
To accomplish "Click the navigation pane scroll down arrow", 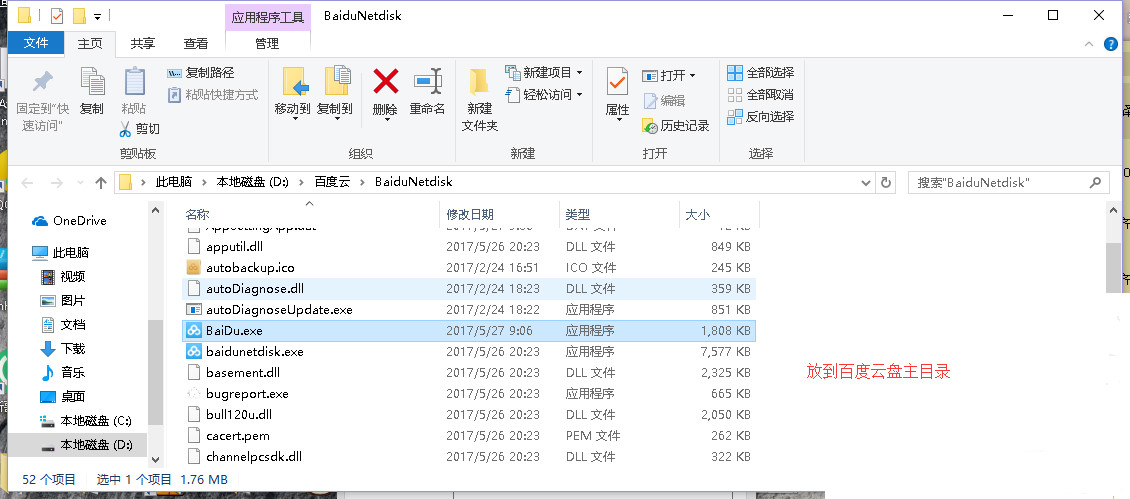I will coord(155,459).
